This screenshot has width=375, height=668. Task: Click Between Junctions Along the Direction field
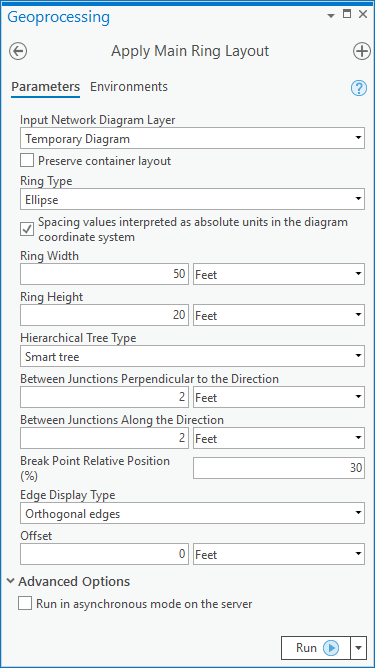coord(104,438)
